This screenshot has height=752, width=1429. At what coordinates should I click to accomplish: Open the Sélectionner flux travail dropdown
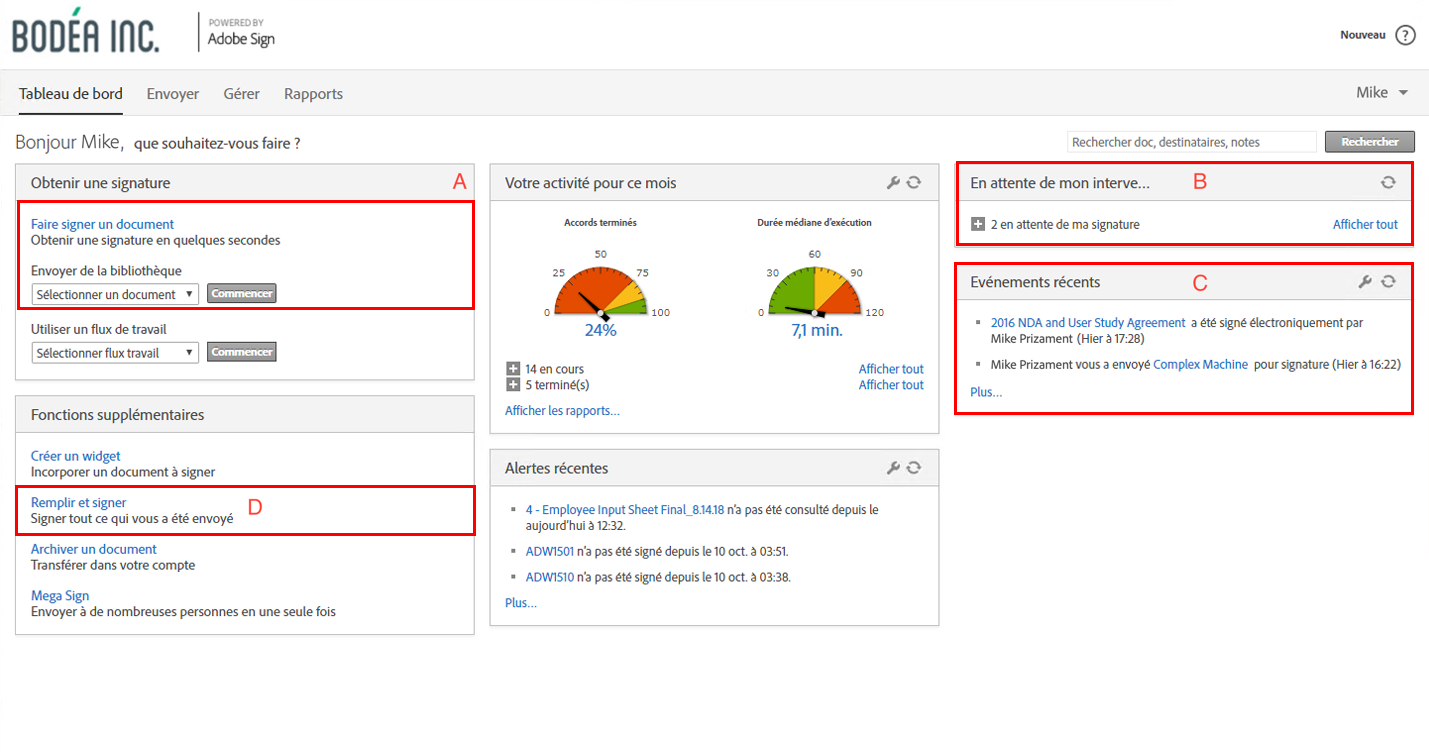[x=115, y=353]
